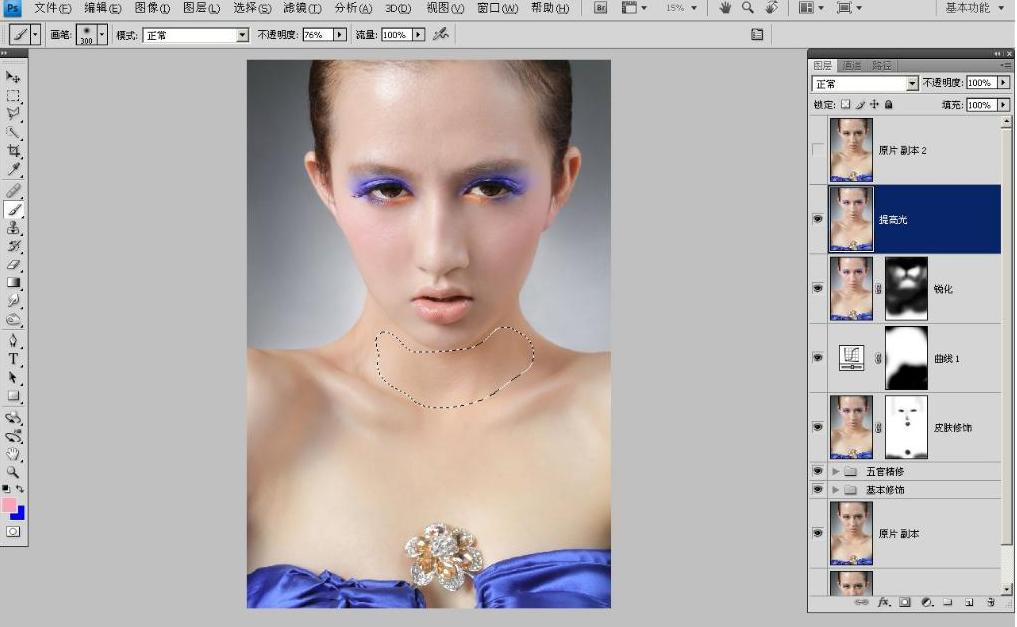The height and width of the screenshot is (627, 1017).
Task: Activate the Horizontal Type tool
Action: (x=13, y=359)
